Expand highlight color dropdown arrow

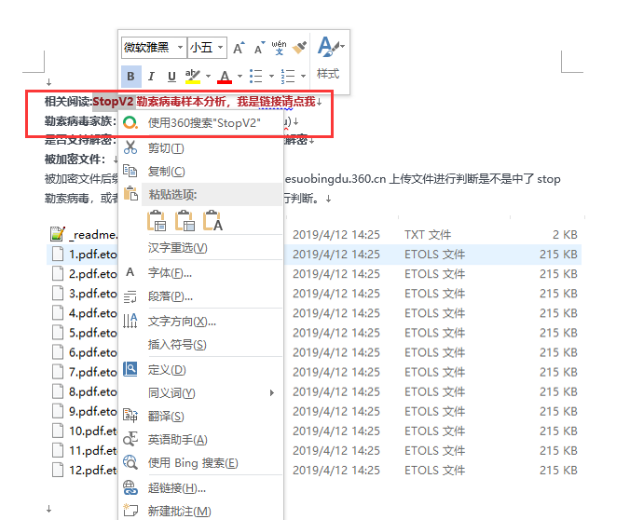point(208,76)
